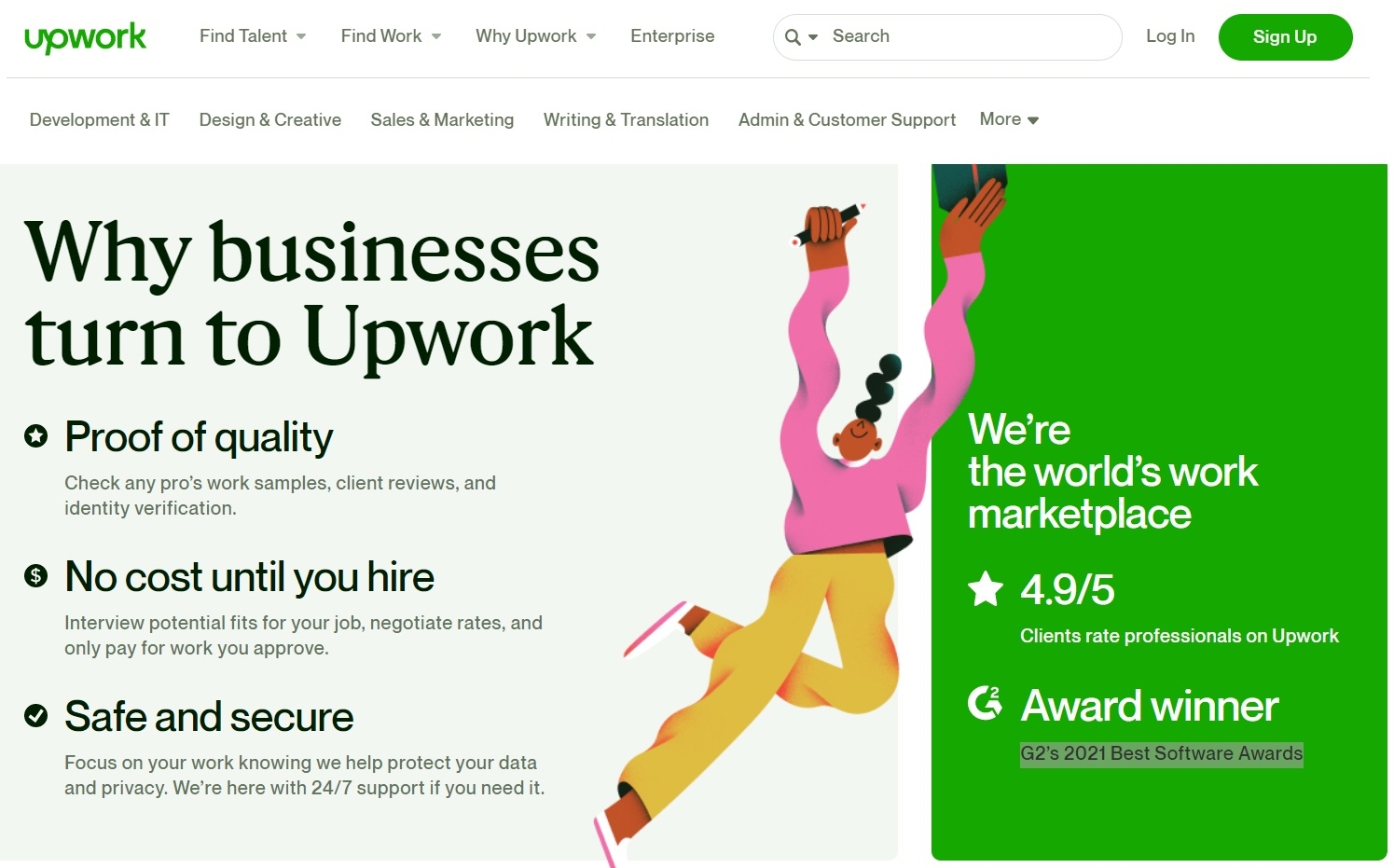Click the checkmark icon beside Safe and secure
This screenshot has width=1394, height=868.
(35, 715)
